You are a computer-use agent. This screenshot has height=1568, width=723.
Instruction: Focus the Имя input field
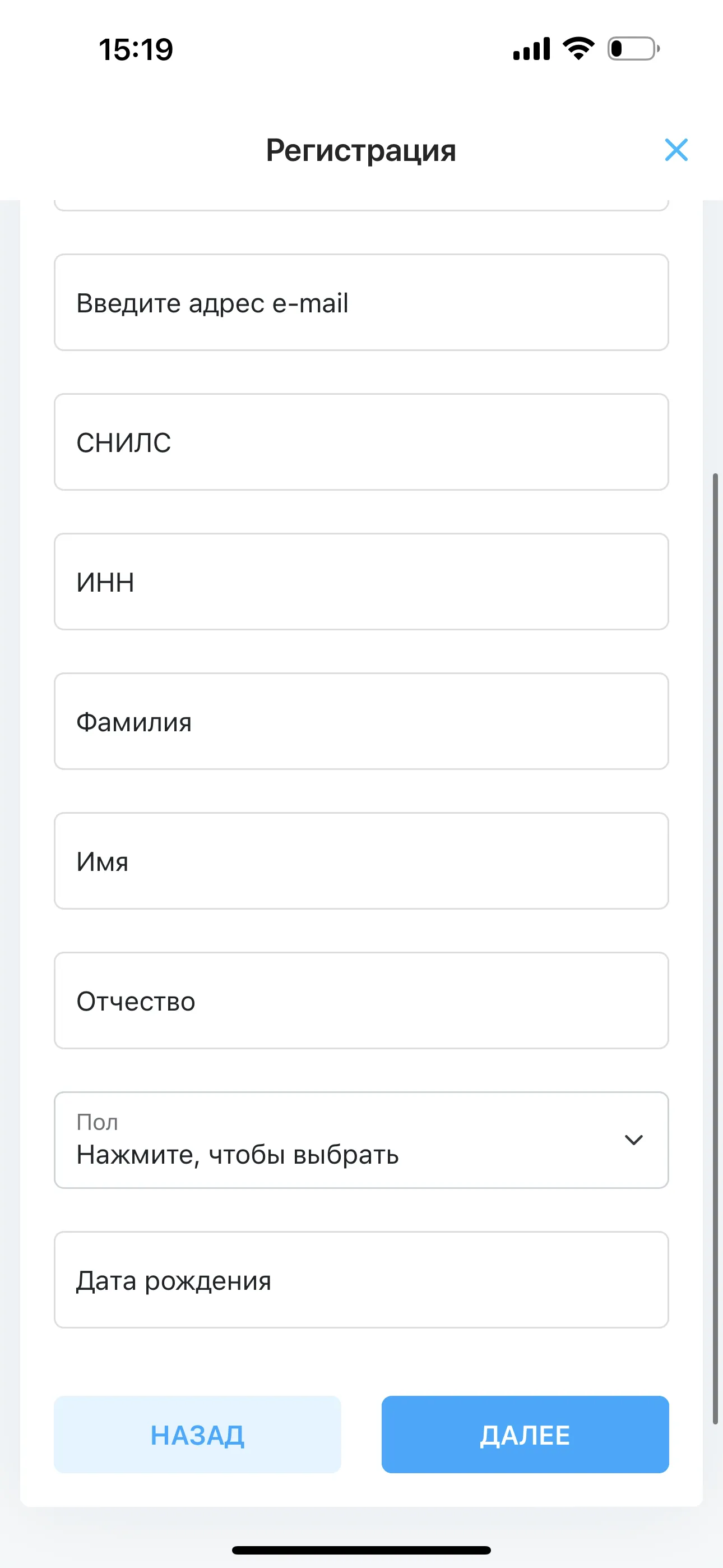coord(361,861)
